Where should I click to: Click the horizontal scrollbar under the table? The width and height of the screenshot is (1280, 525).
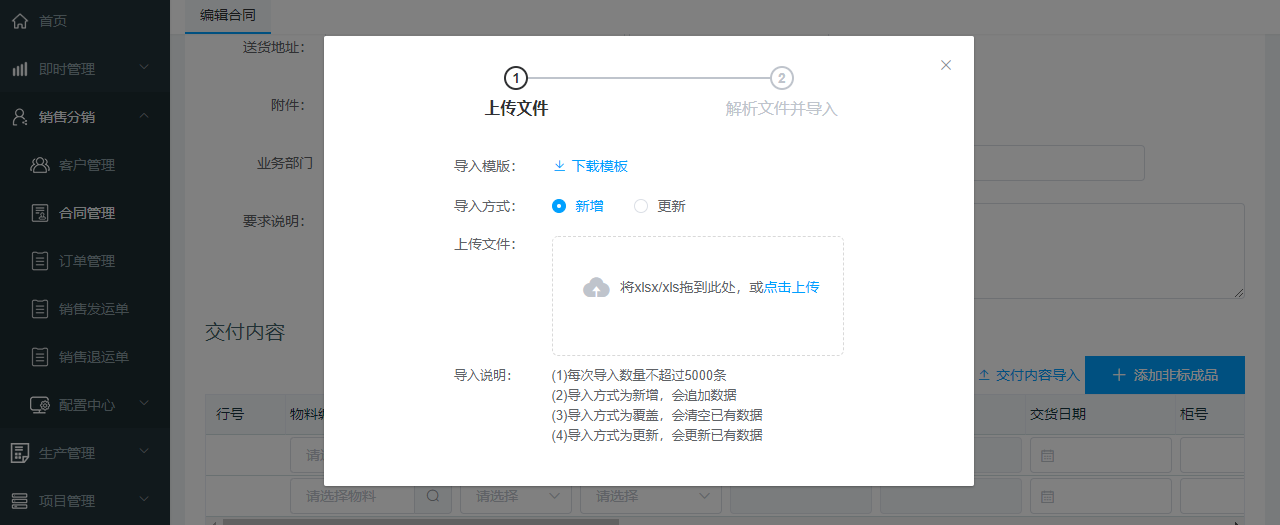(421, 521)
